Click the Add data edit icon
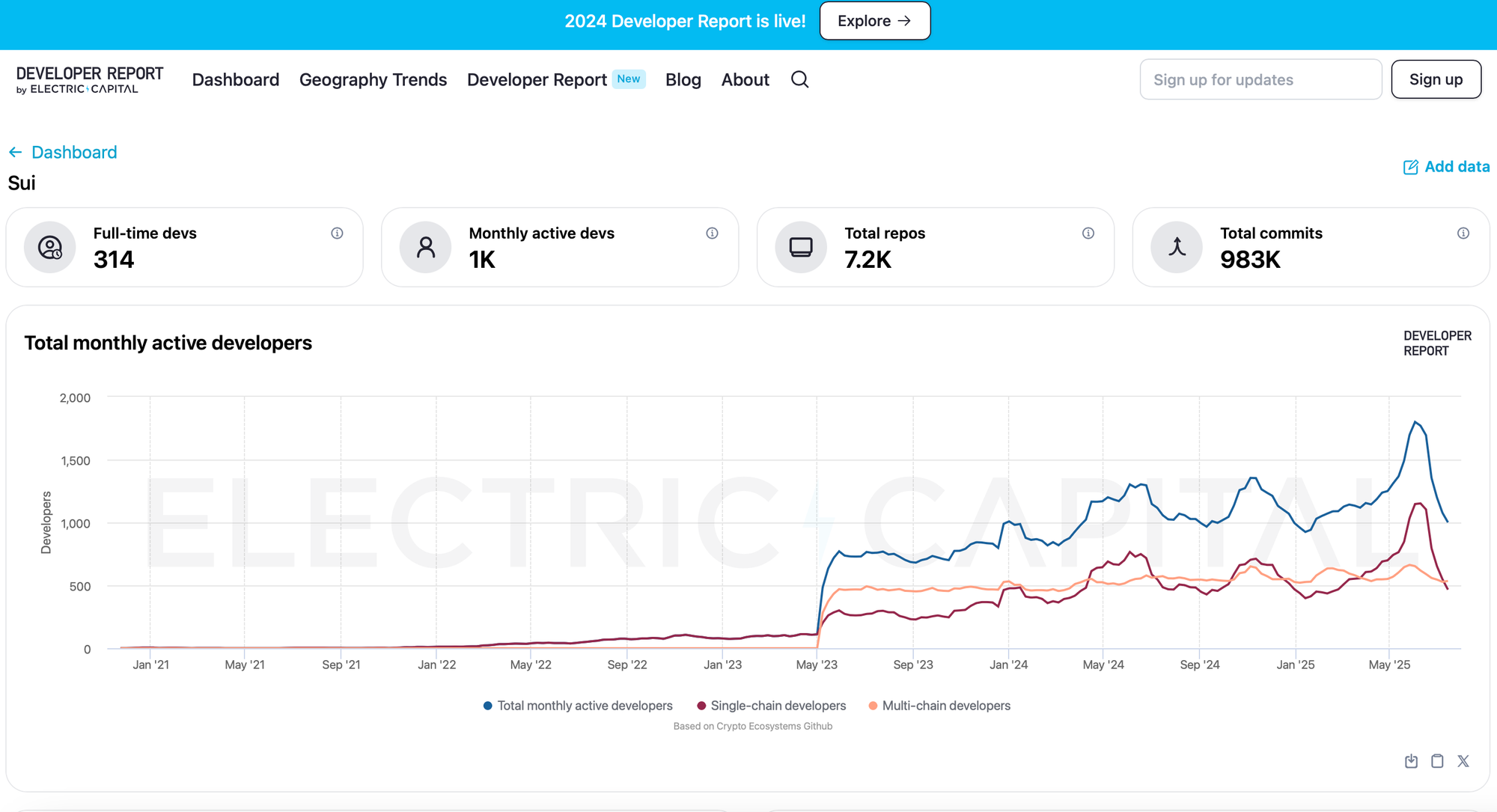Viewport: 1497px width, 812px height. (x=1410, y=167)
